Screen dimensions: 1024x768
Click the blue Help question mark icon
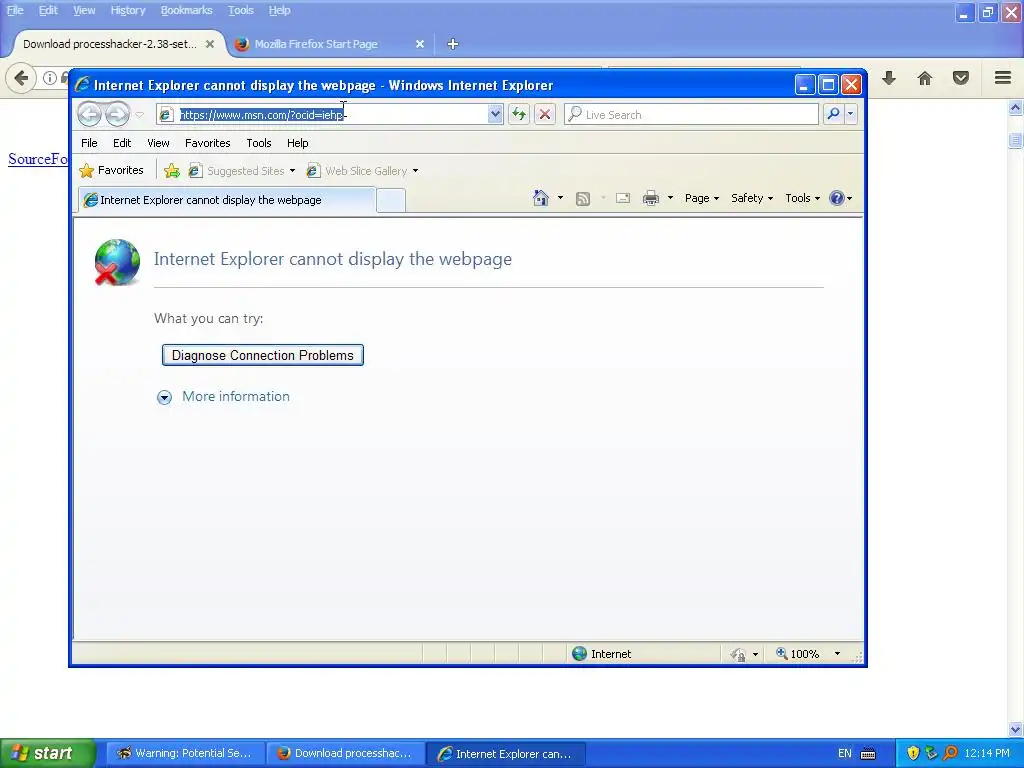837,198
